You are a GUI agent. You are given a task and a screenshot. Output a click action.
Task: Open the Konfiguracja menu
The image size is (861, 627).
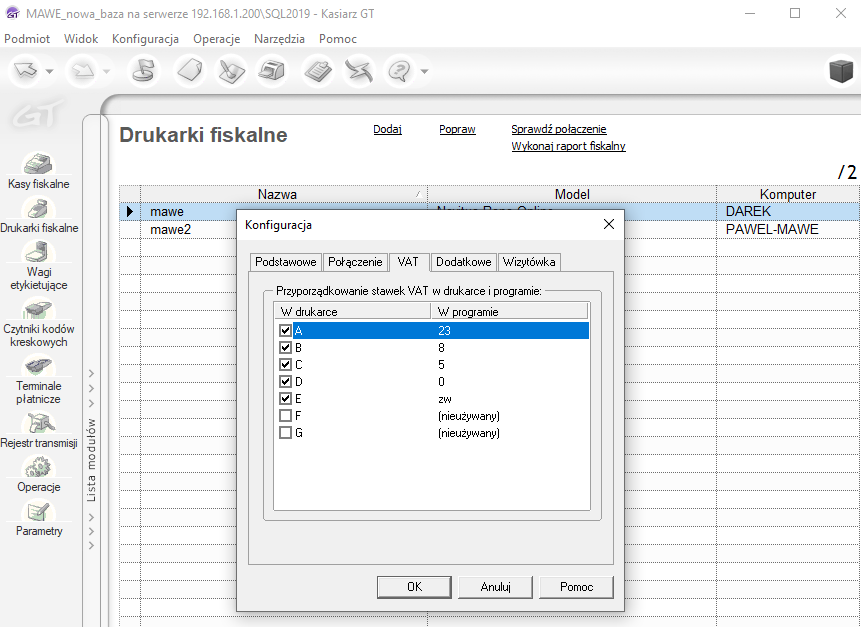pos(145,39)
